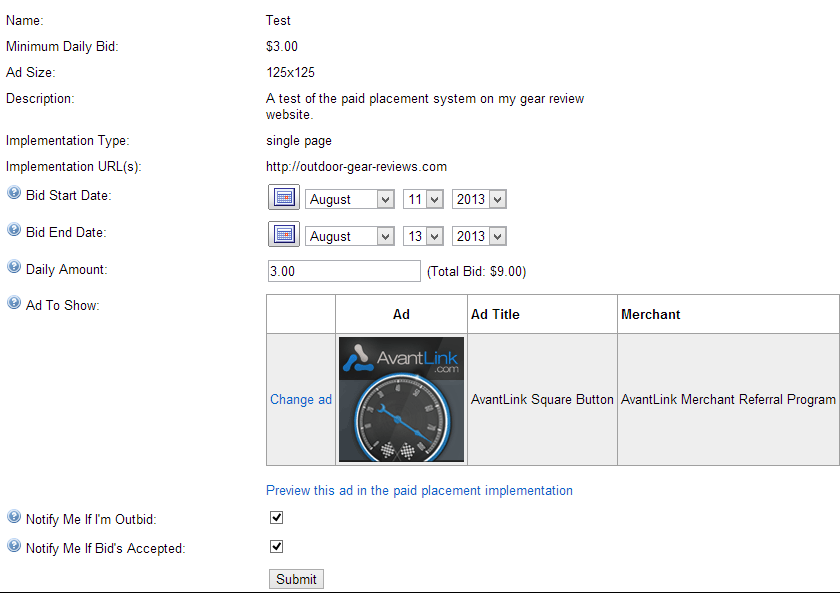Open the Bid Start Date calendar picker
The height and width of the screenshot is (593, 840).
284,198
